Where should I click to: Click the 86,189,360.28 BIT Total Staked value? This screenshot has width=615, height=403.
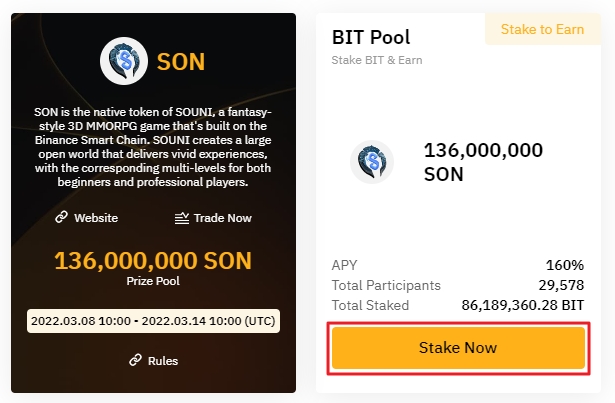tap(522, 305)
